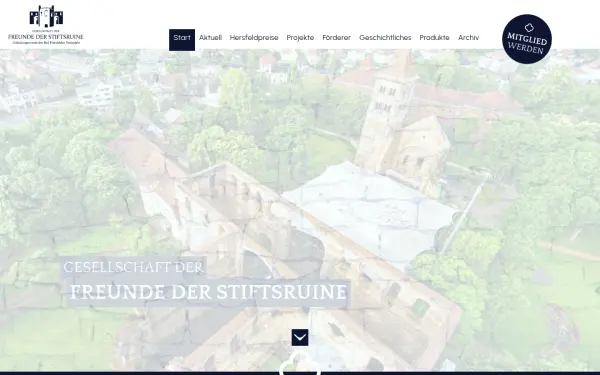
Task: Select Projekte in the navigation
Action: [300, 38]
